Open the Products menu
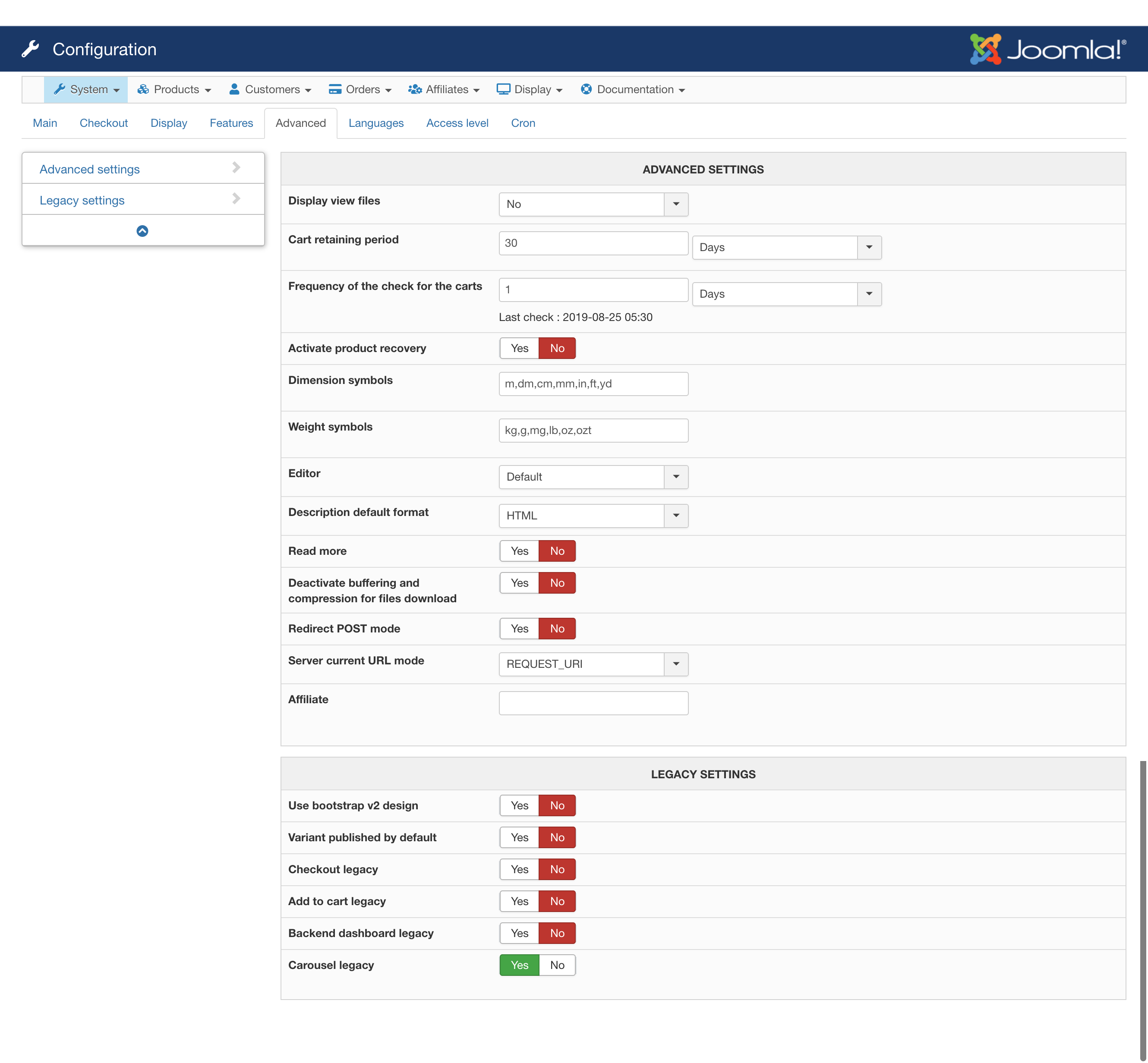 (x=174, y=89)
